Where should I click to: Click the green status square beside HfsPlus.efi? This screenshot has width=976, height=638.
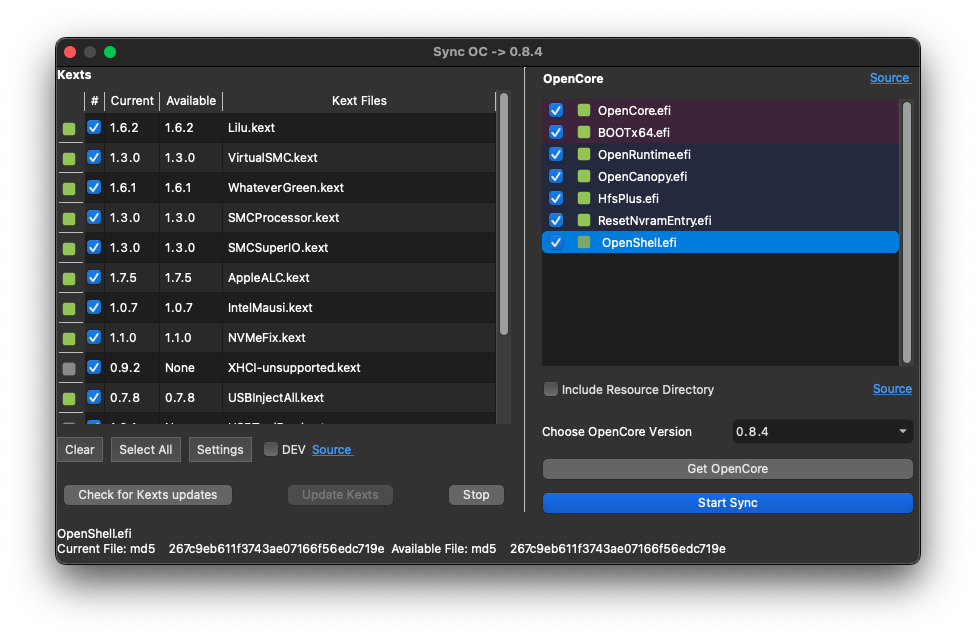584,198
